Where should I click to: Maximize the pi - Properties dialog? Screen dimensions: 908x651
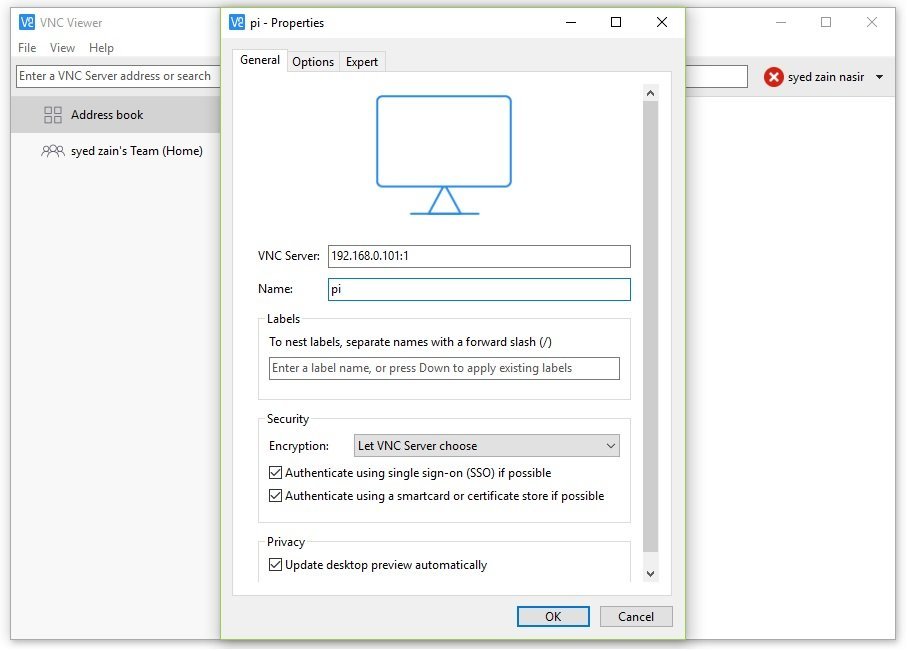click(x=616, y=23)
